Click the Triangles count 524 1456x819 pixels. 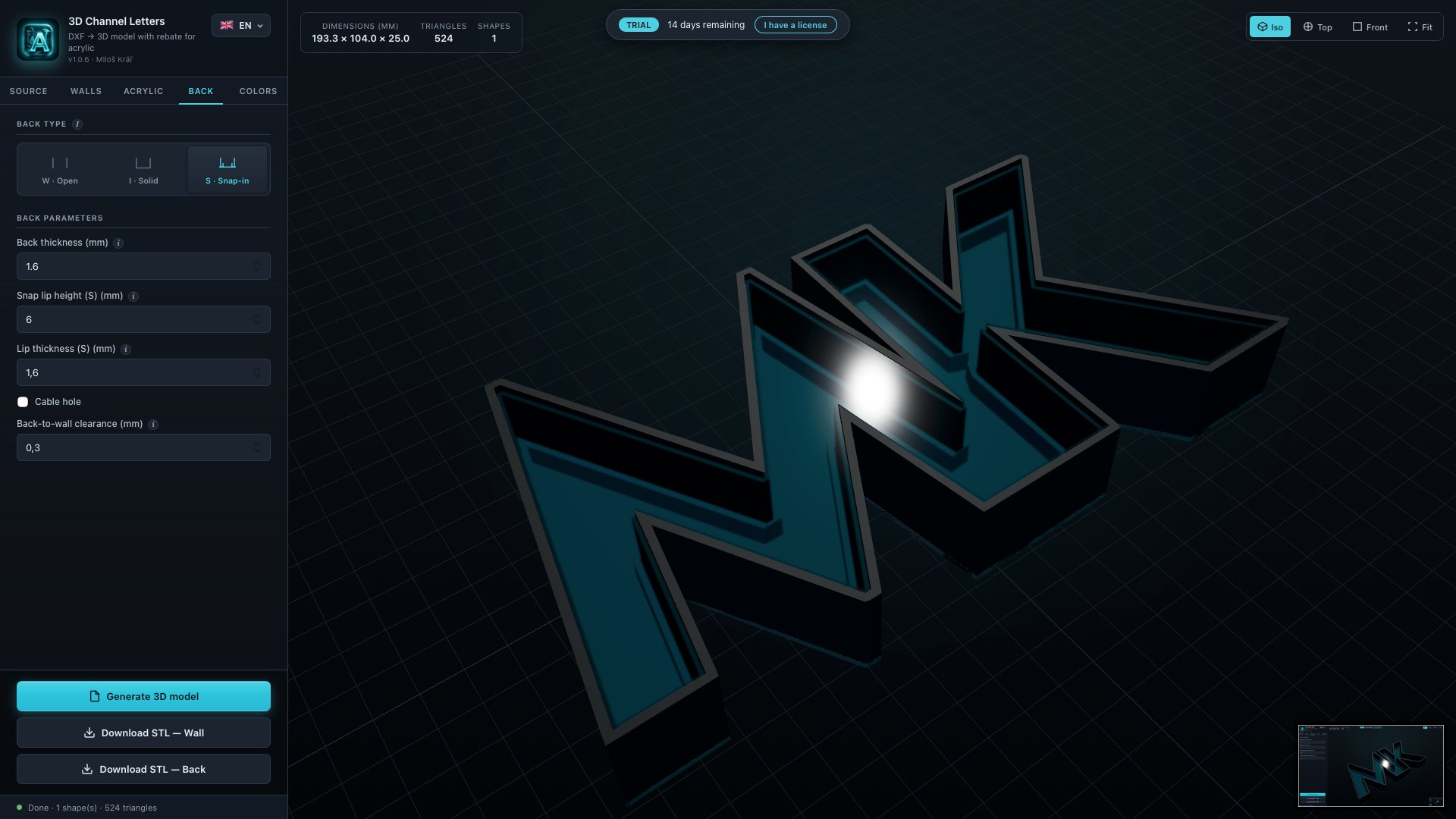(x=444, y=39)
